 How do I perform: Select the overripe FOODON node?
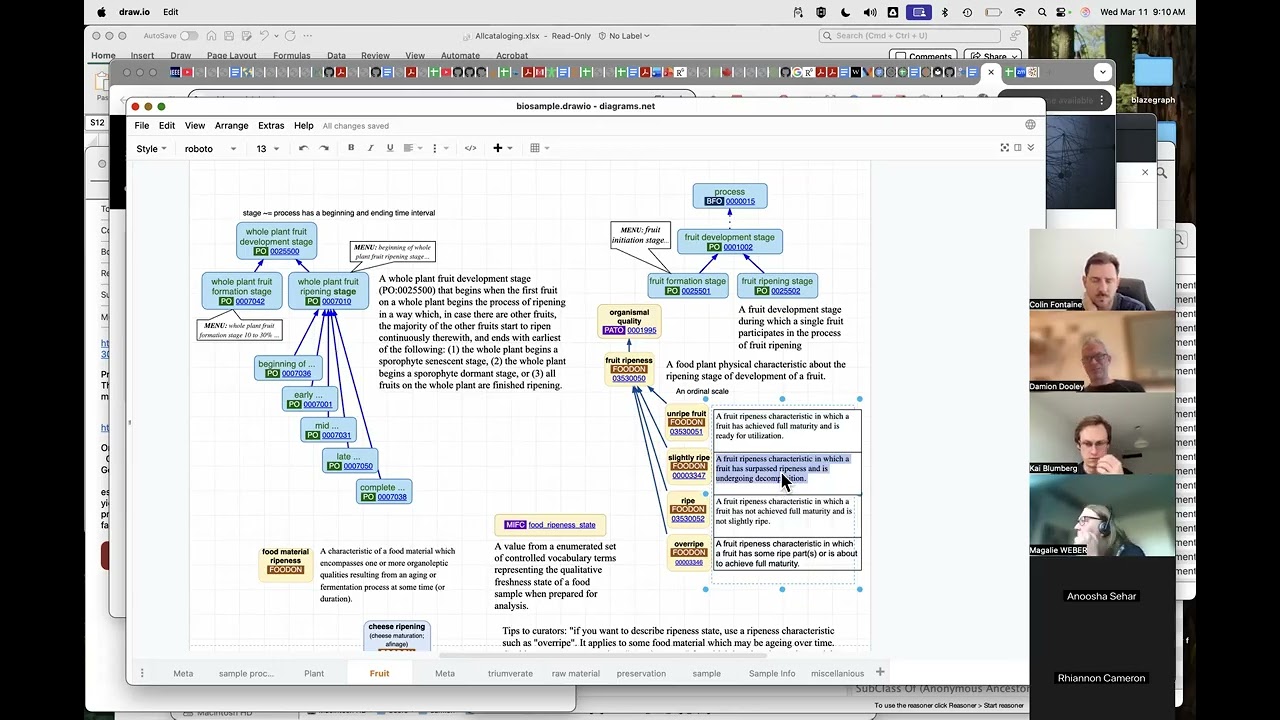[688, 553]
